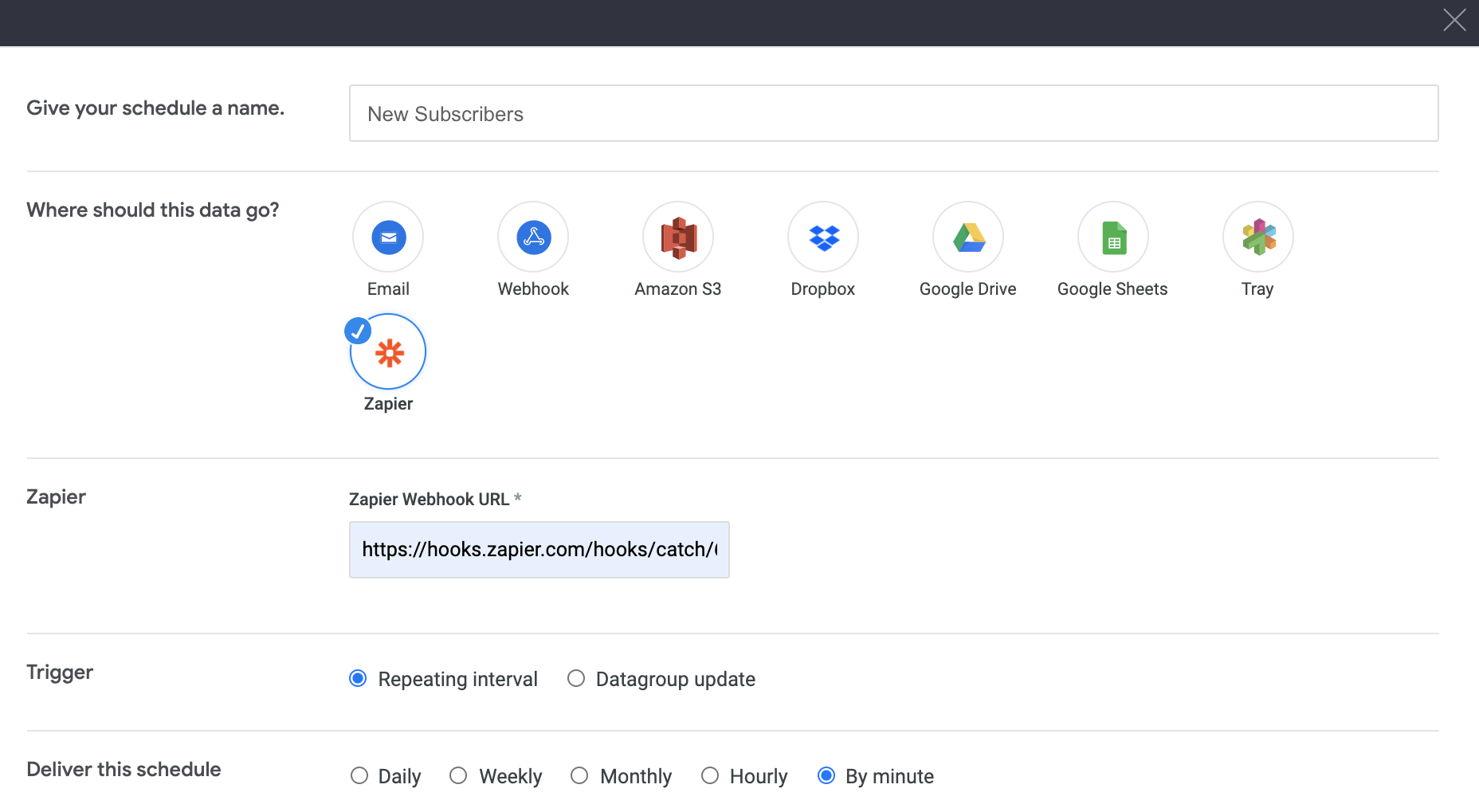This screenshot has width=1479, height=812.
Task: Select Dropbox as the destination
Action: pos(823,237)
